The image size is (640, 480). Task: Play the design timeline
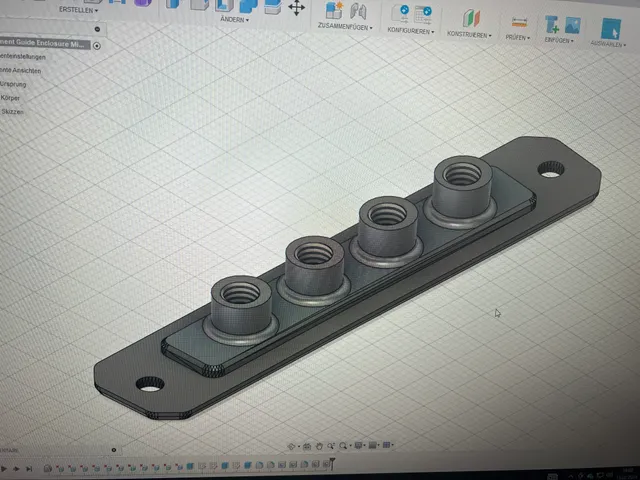[4, 469]
